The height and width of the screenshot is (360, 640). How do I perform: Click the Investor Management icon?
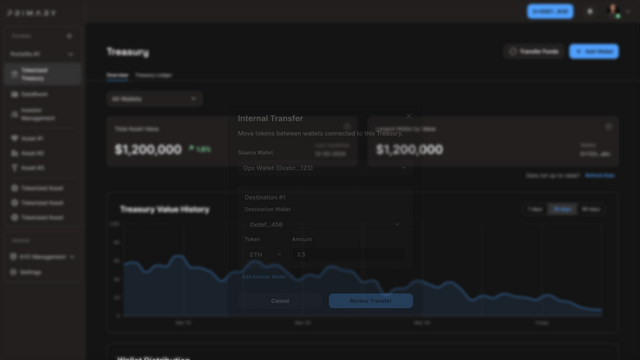coord(15,114)
